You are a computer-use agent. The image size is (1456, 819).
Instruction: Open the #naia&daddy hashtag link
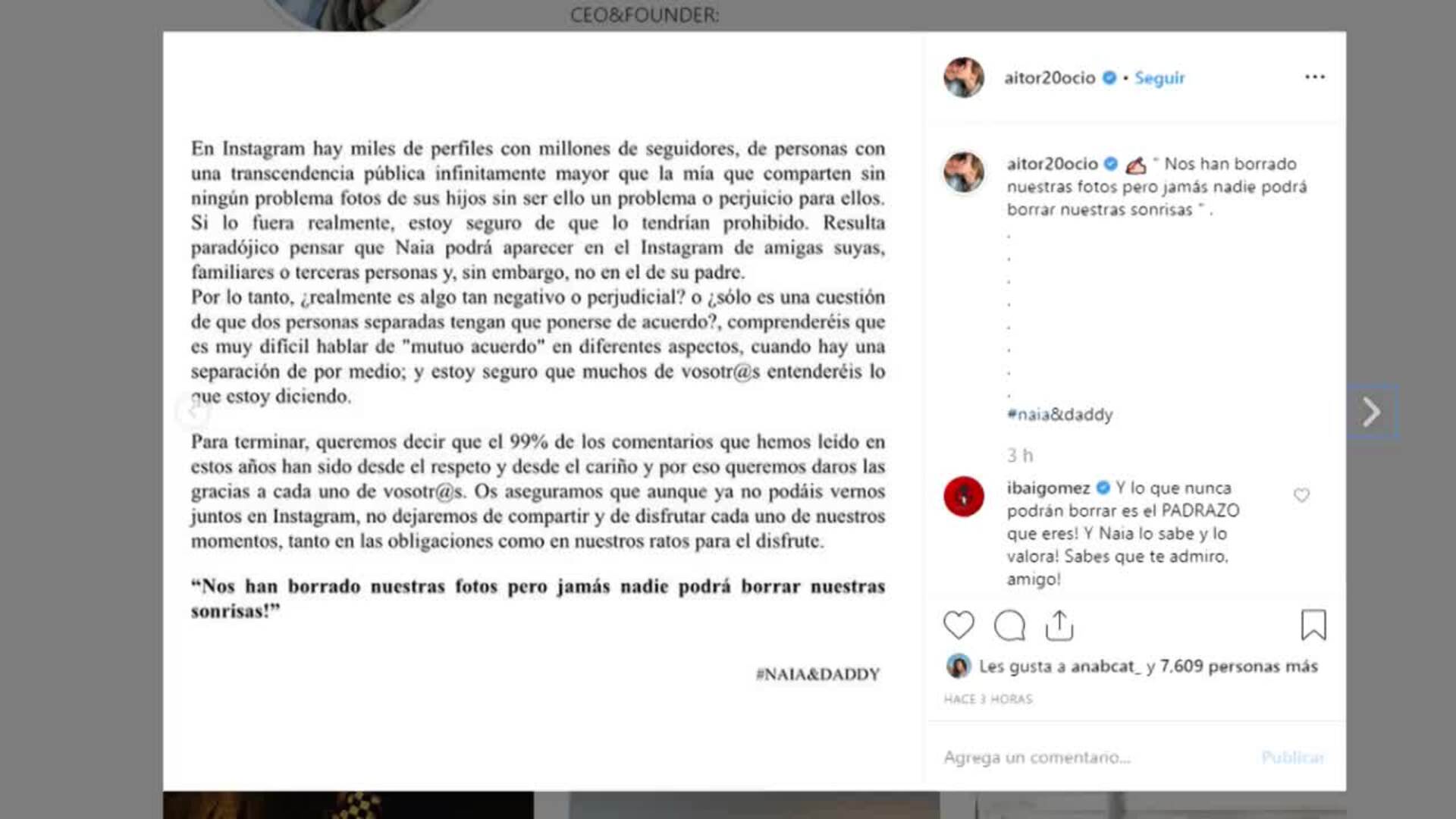[1060, 414]
